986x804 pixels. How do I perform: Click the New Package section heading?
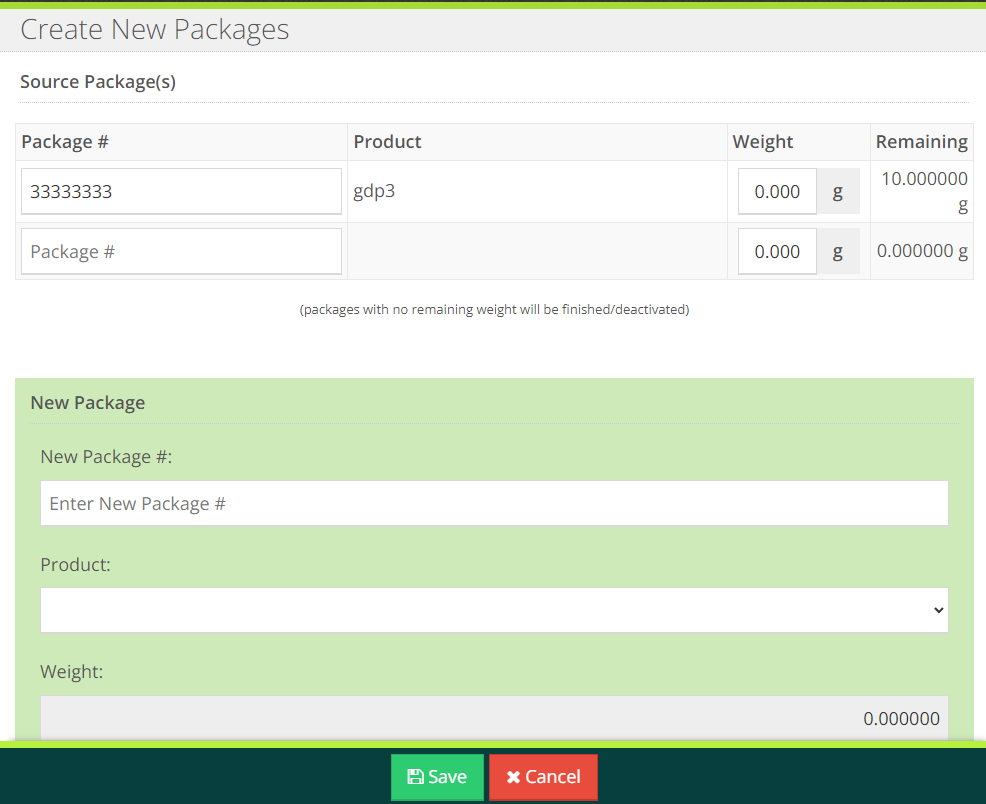[x=88, y=402]
